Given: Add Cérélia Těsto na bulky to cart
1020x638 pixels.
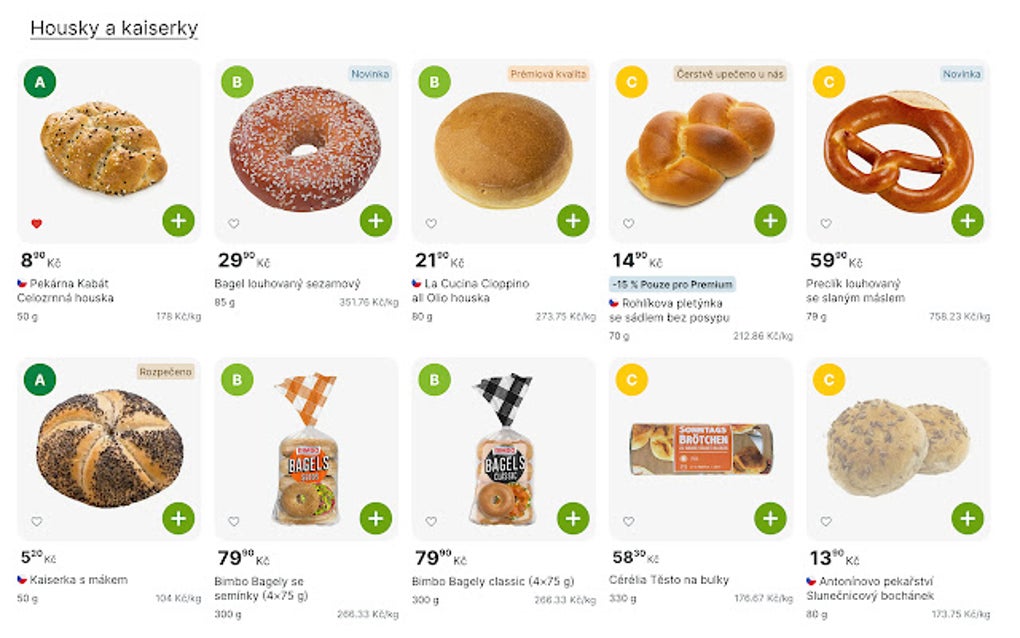Looking at the screenshot, I should [769, 518].
